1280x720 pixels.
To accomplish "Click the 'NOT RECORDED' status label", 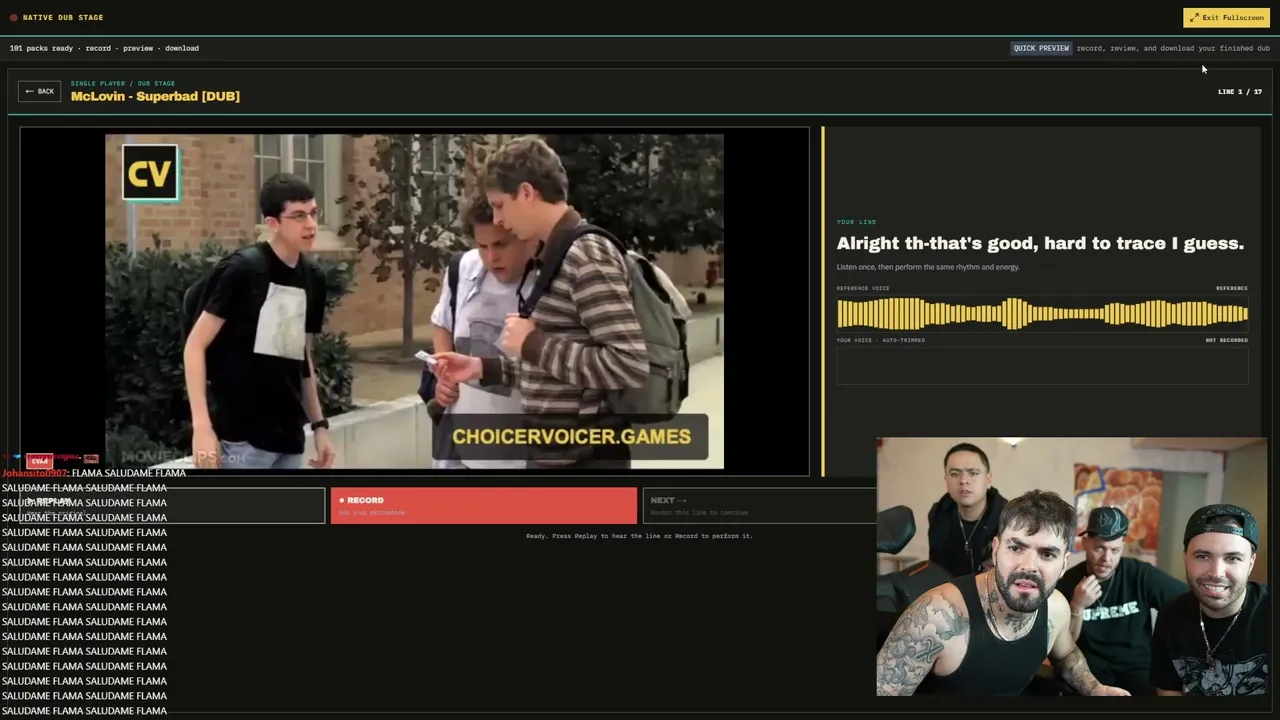I will point(1227,340).
